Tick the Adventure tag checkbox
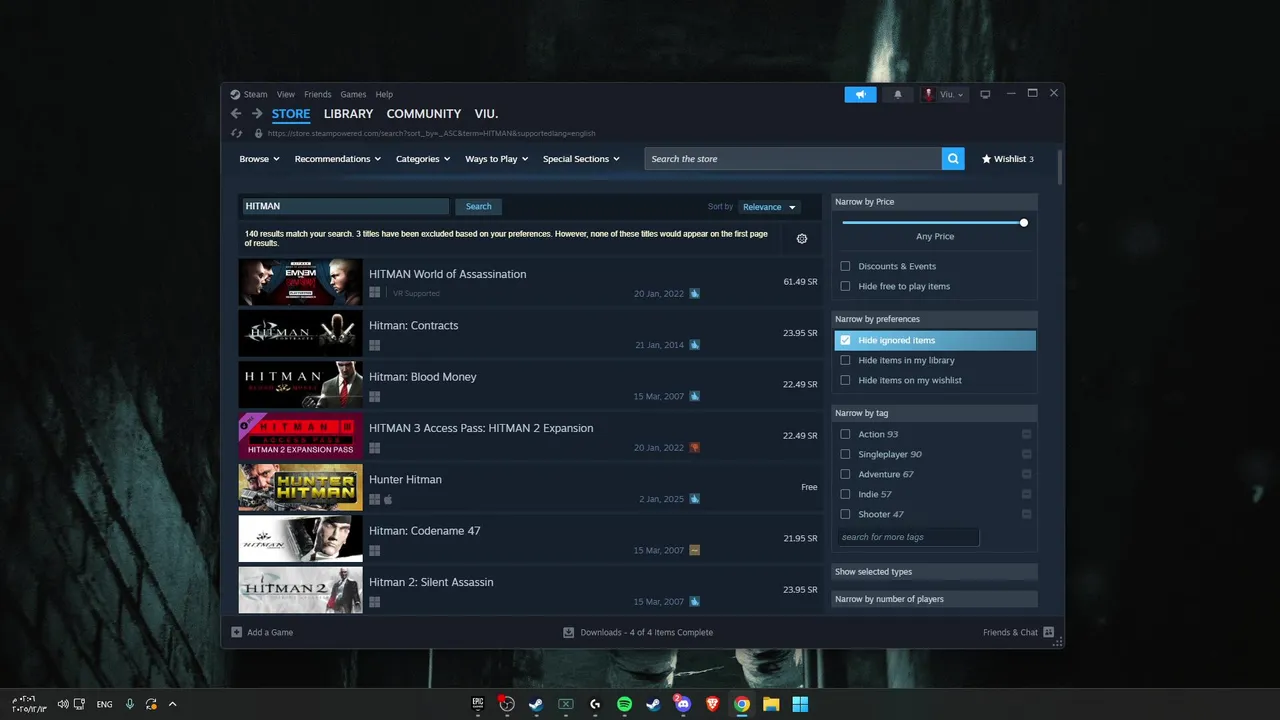1280x720 pixels. click(x=845, y=474)
